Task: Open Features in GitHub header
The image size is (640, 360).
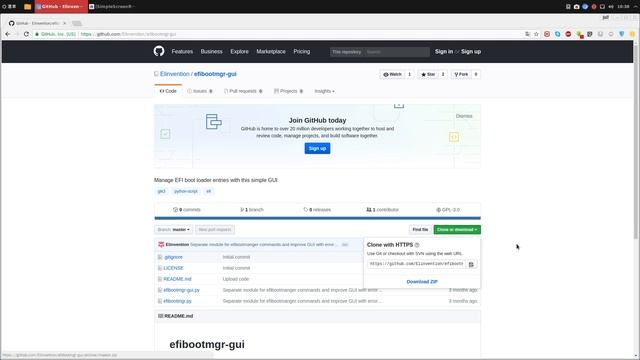Action: pos(182,51)
